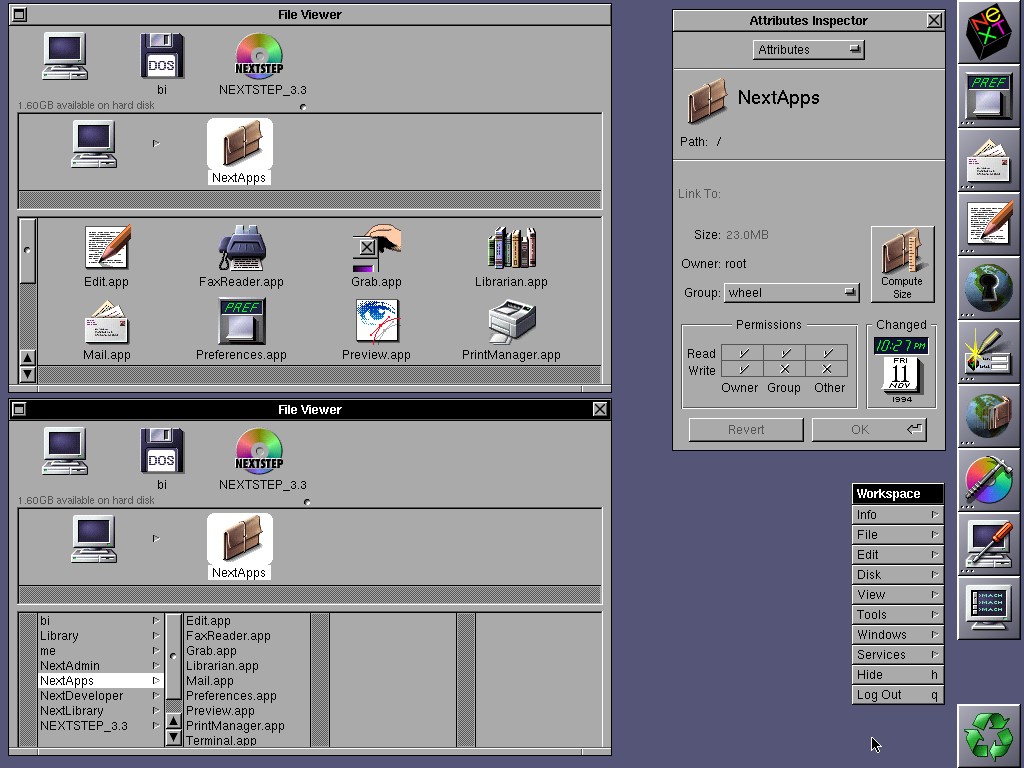Click the OK button in Inspector

pyautogui.click(x=869, y=430)
